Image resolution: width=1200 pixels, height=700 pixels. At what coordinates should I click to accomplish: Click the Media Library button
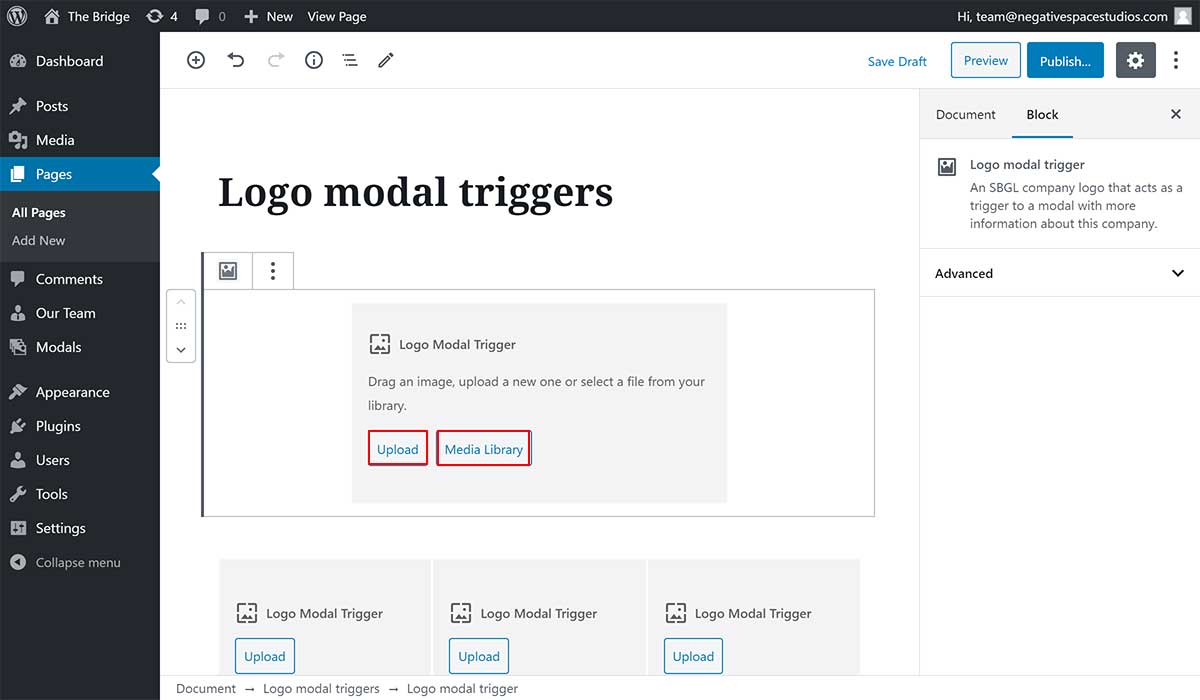483,449
